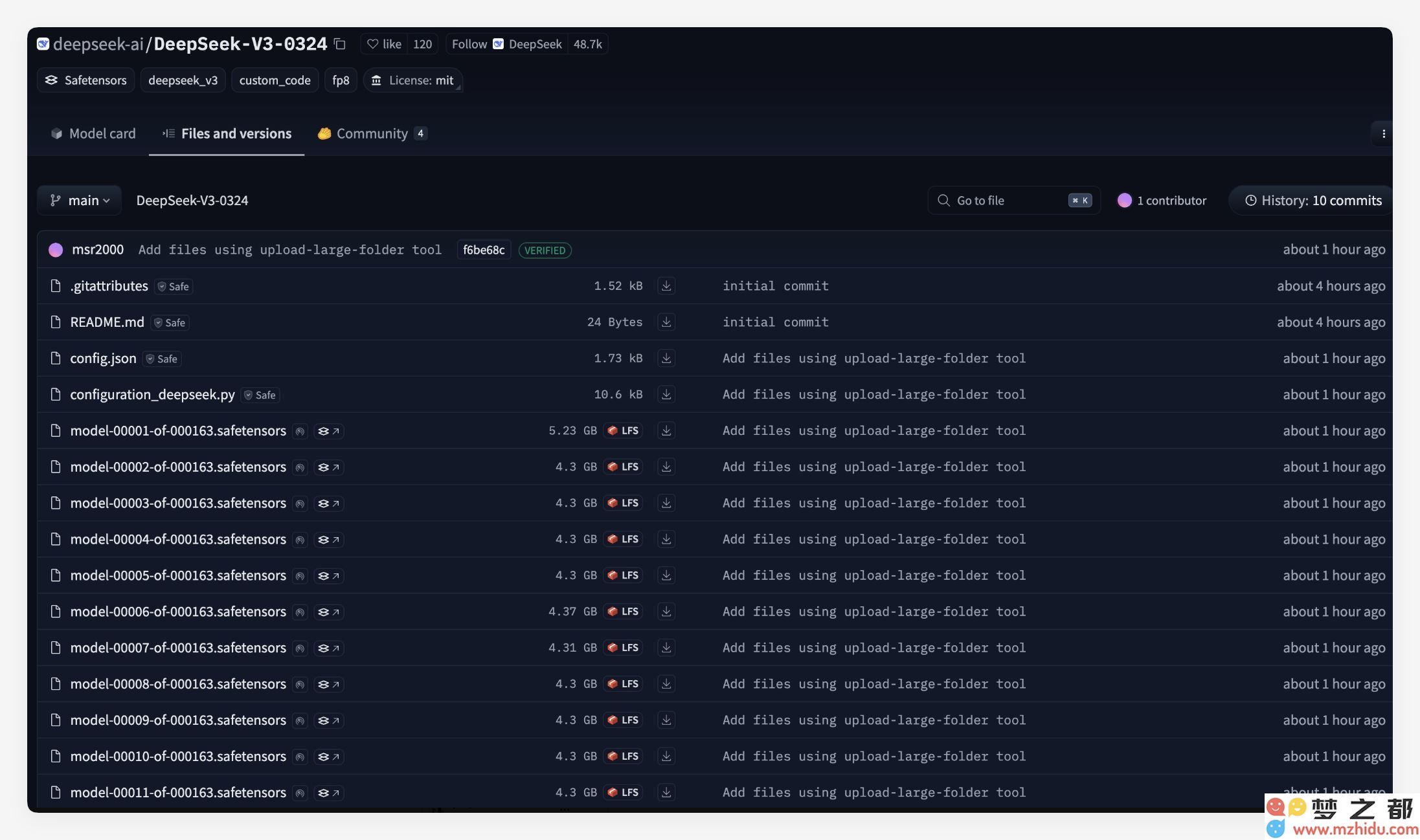This screenshot has height=840, width=1420.
Task: View the 1 contributor list
Action: point(1162,201)
